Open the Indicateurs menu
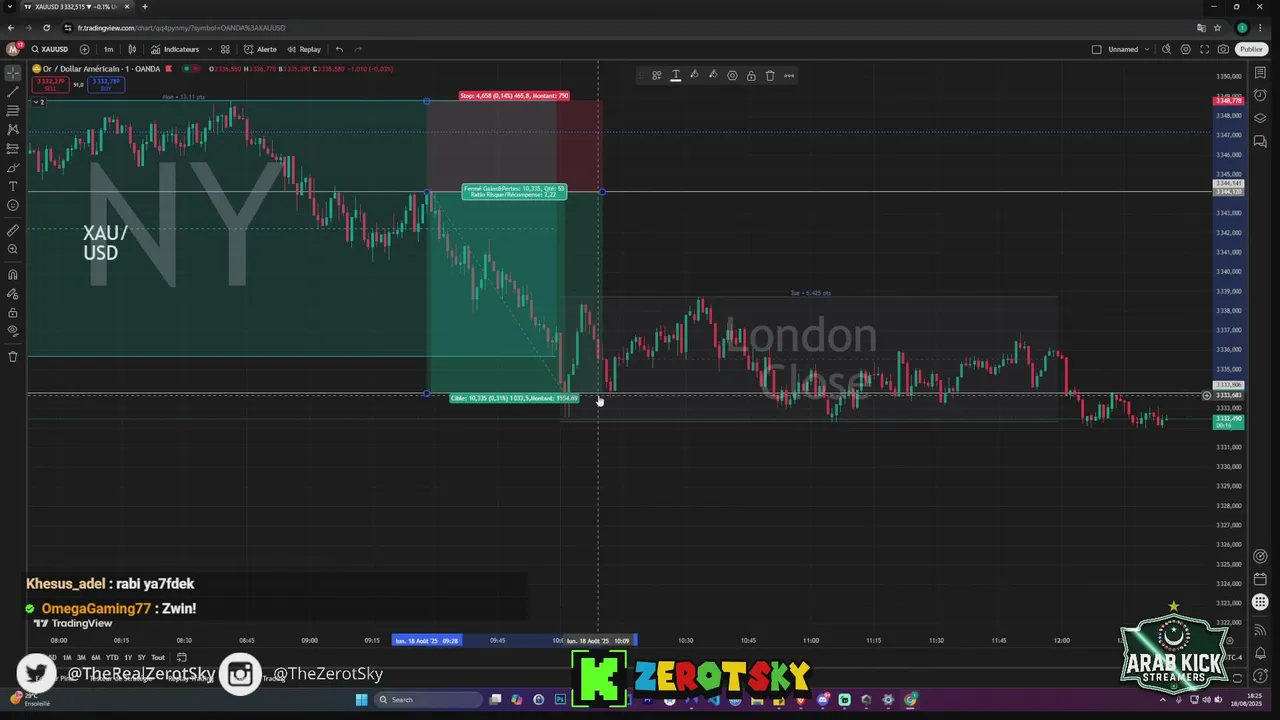1280x720 pixels. coord(175,49)
